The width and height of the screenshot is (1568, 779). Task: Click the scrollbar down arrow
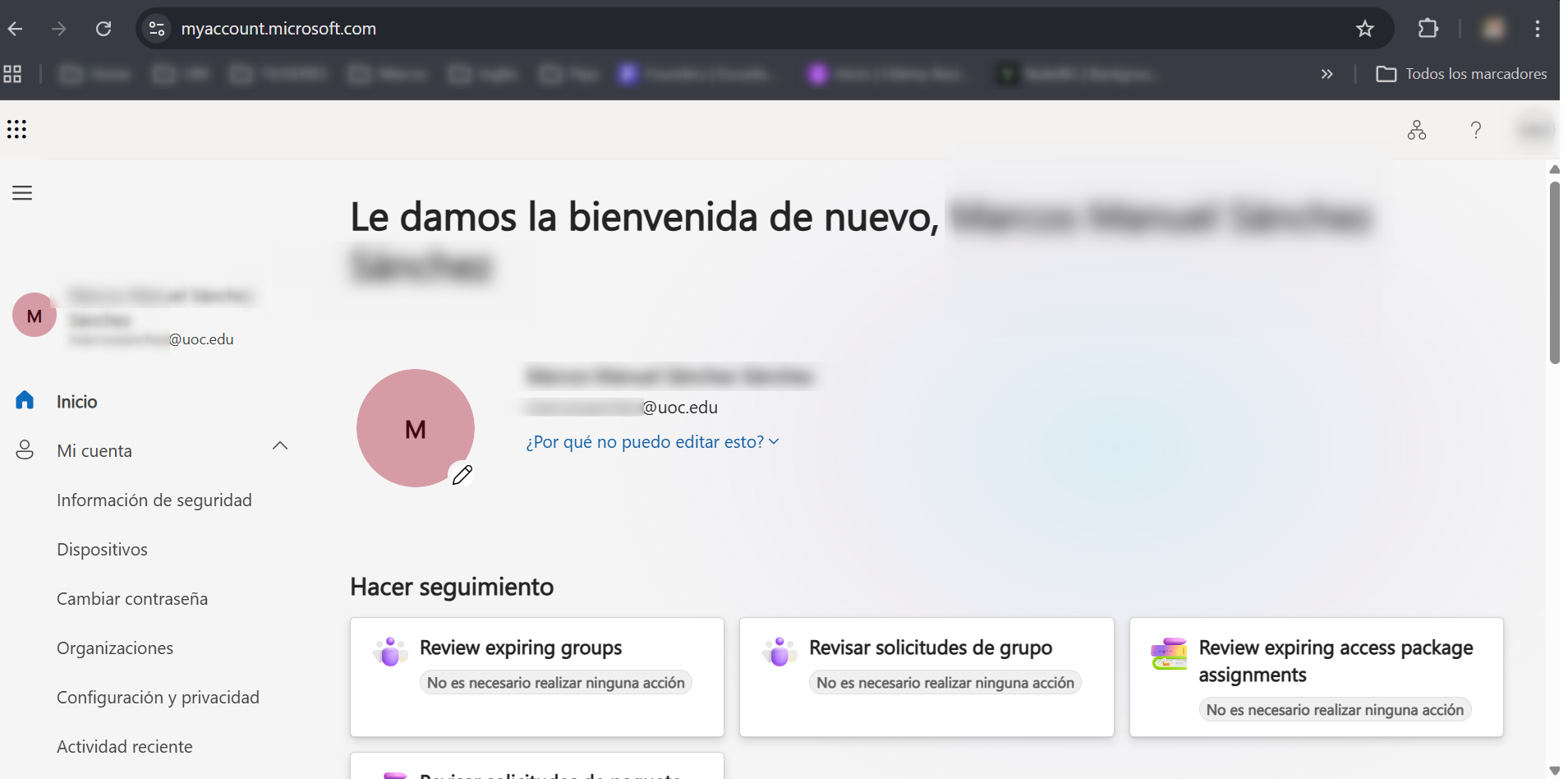coord(1554,771)
